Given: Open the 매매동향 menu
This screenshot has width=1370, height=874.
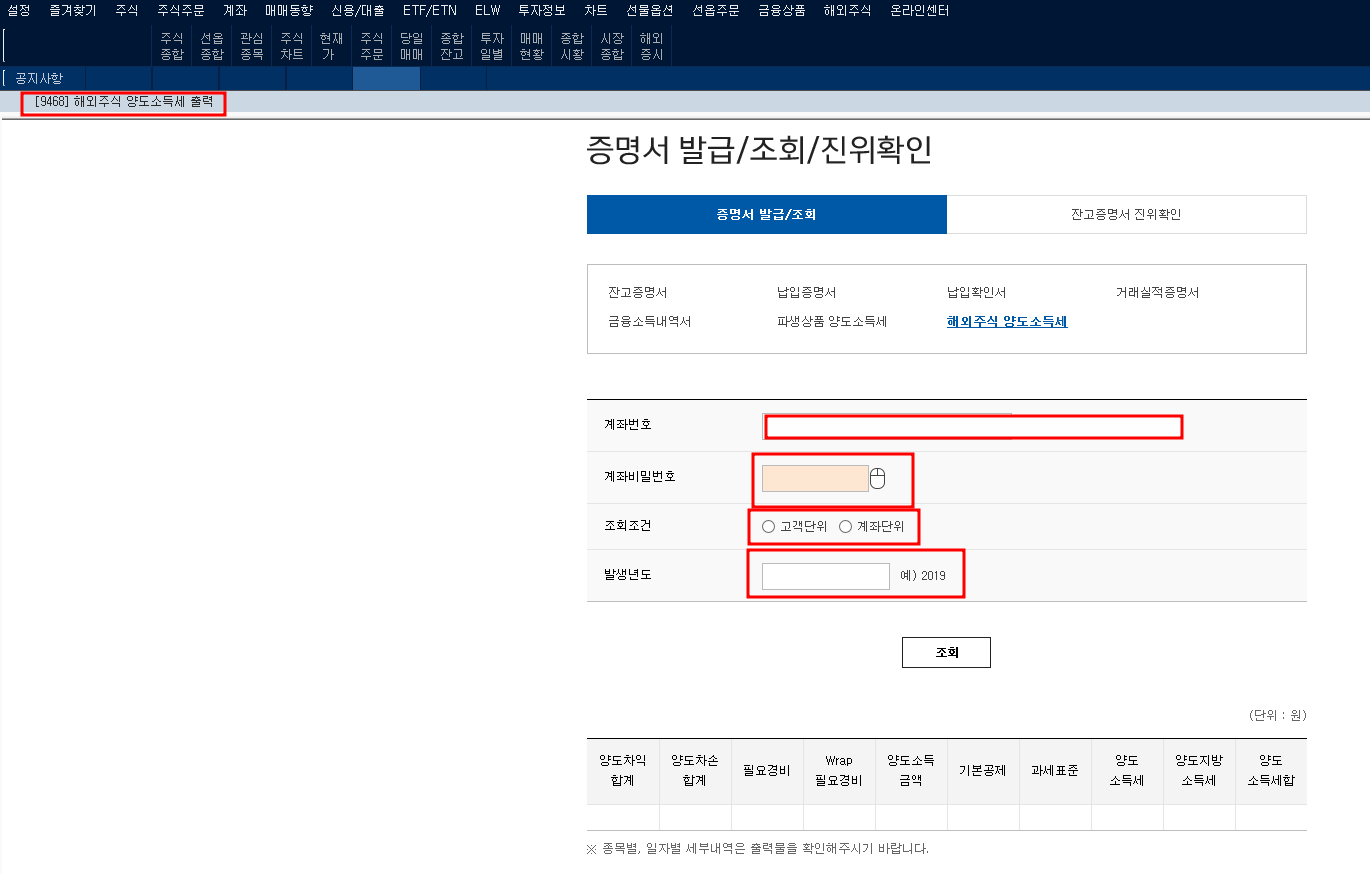Looking at the screenshot, I should pyautogui.click(x=289, y=11).
